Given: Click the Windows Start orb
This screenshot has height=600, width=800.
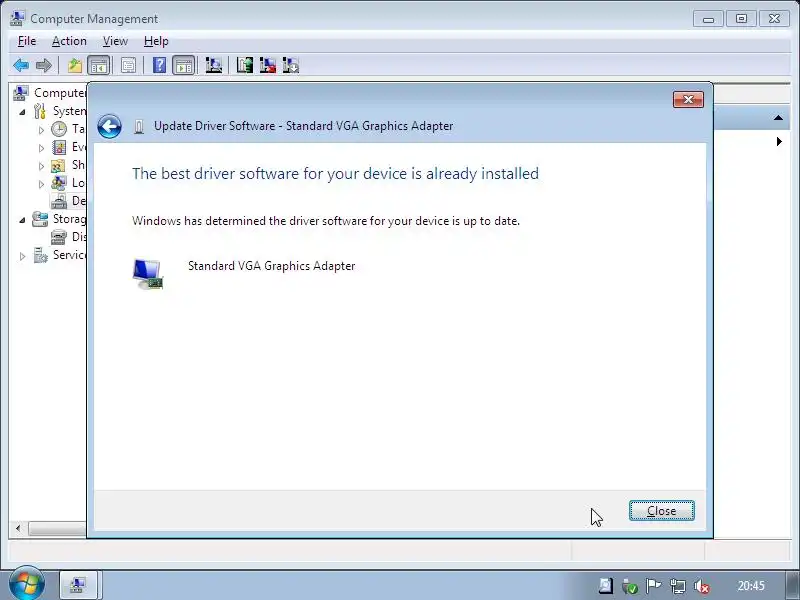Looking at the screenshot, I should click(x=26, y=584).
